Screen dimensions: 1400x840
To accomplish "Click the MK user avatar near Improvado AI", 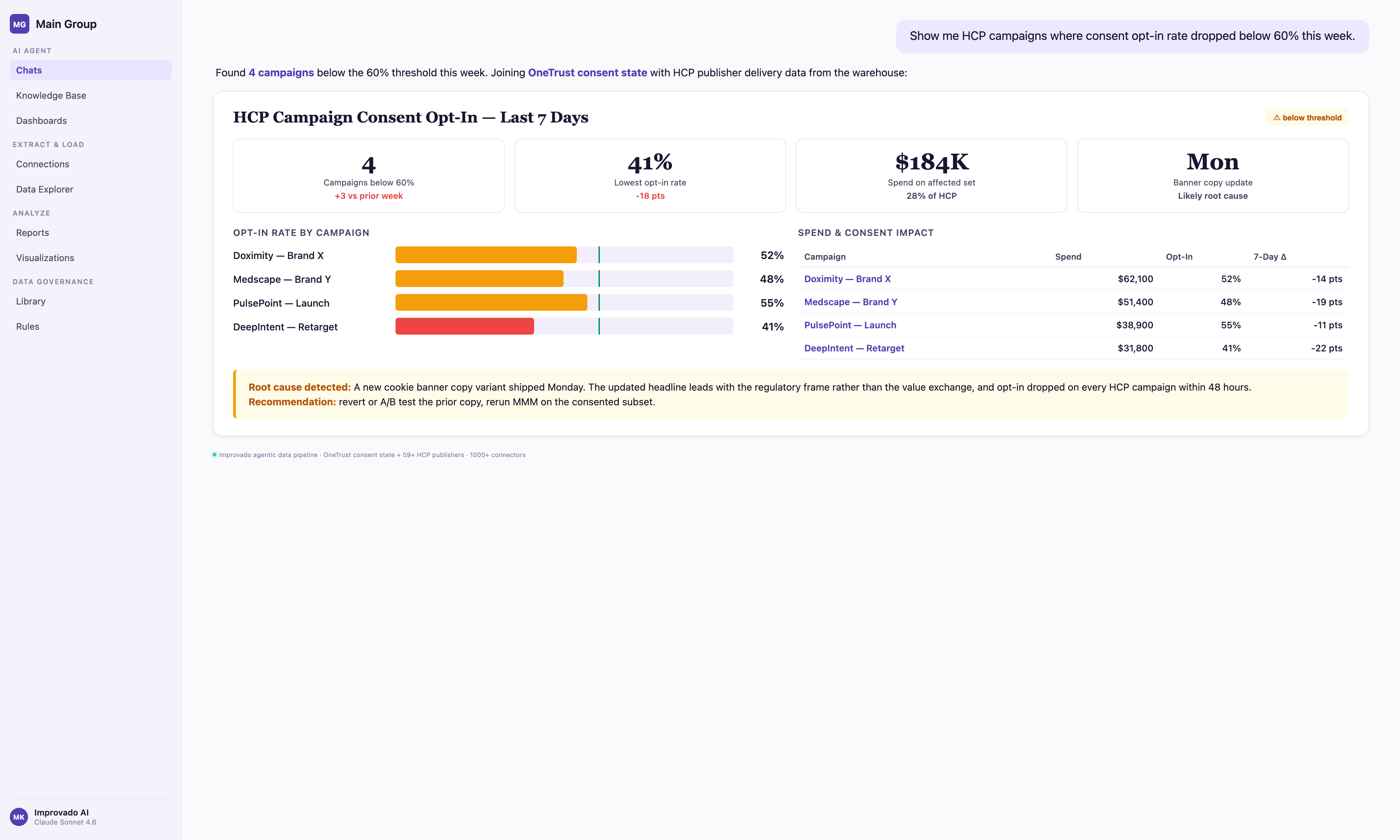I will (x=19, y=816).
